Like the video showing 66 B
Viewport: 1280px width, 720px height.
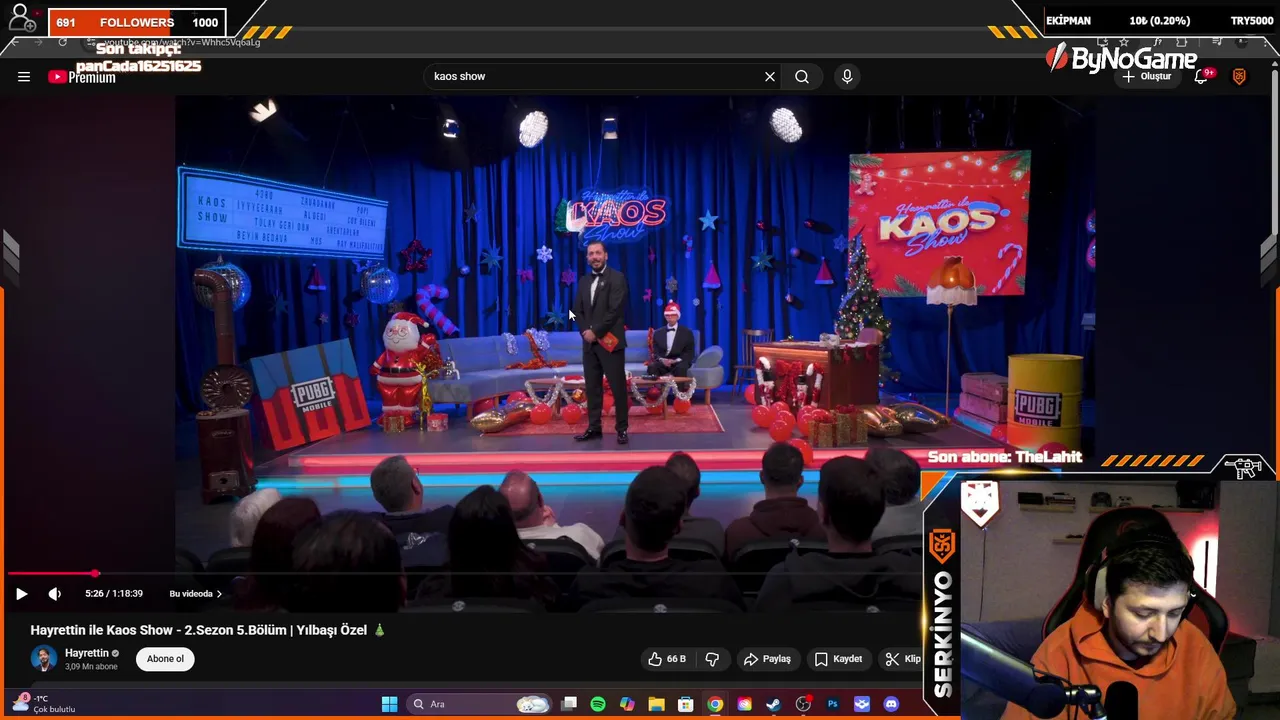667,659
